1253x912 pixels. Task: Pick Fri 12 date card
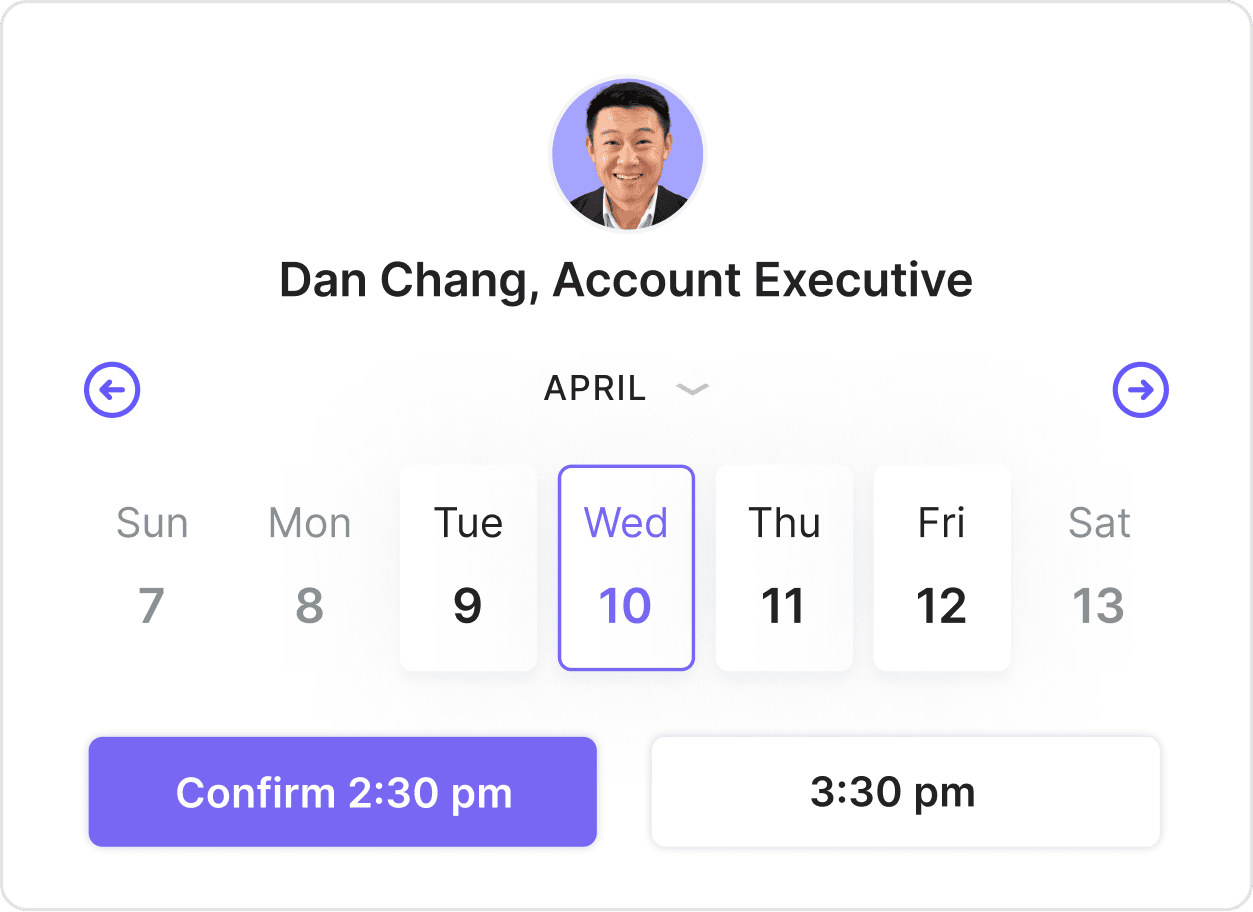tap(942, 567)
